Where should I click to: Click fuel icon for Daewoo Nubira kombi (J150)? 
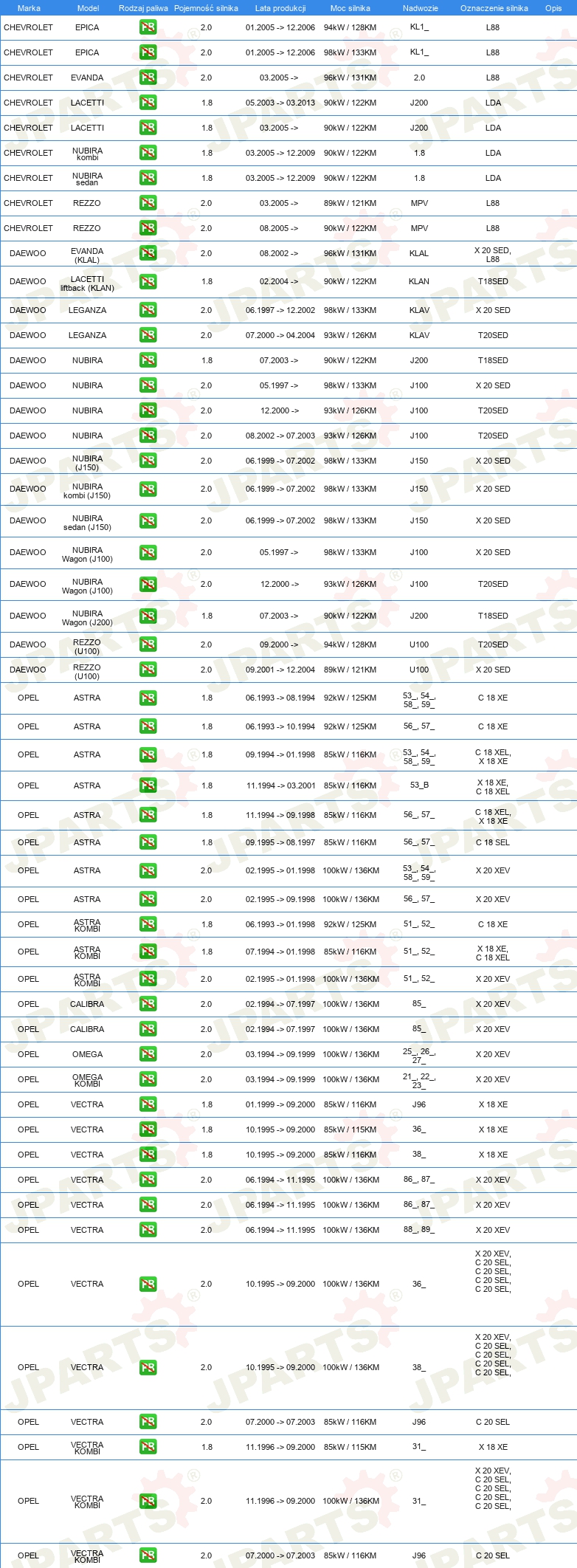click(148, 489)
